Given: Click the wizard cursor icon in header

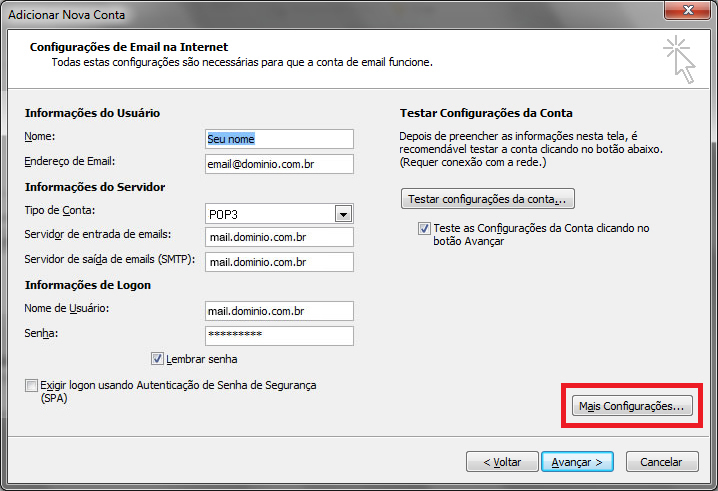Looking at the screenshot, I should [679, 58].
